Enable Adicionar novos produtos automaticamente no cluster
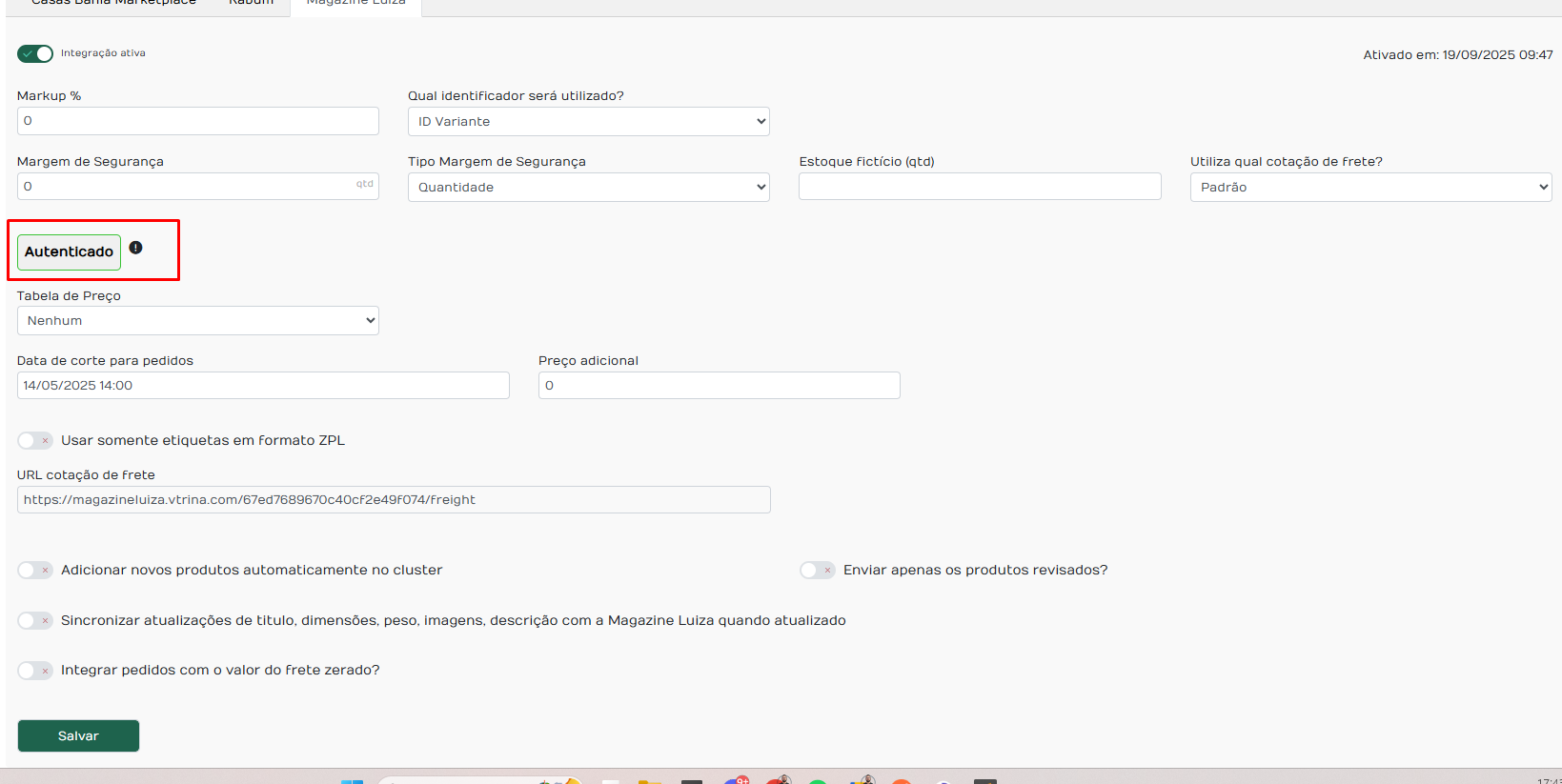Viewport: 1562px width, 784px height. coord(35,570)
